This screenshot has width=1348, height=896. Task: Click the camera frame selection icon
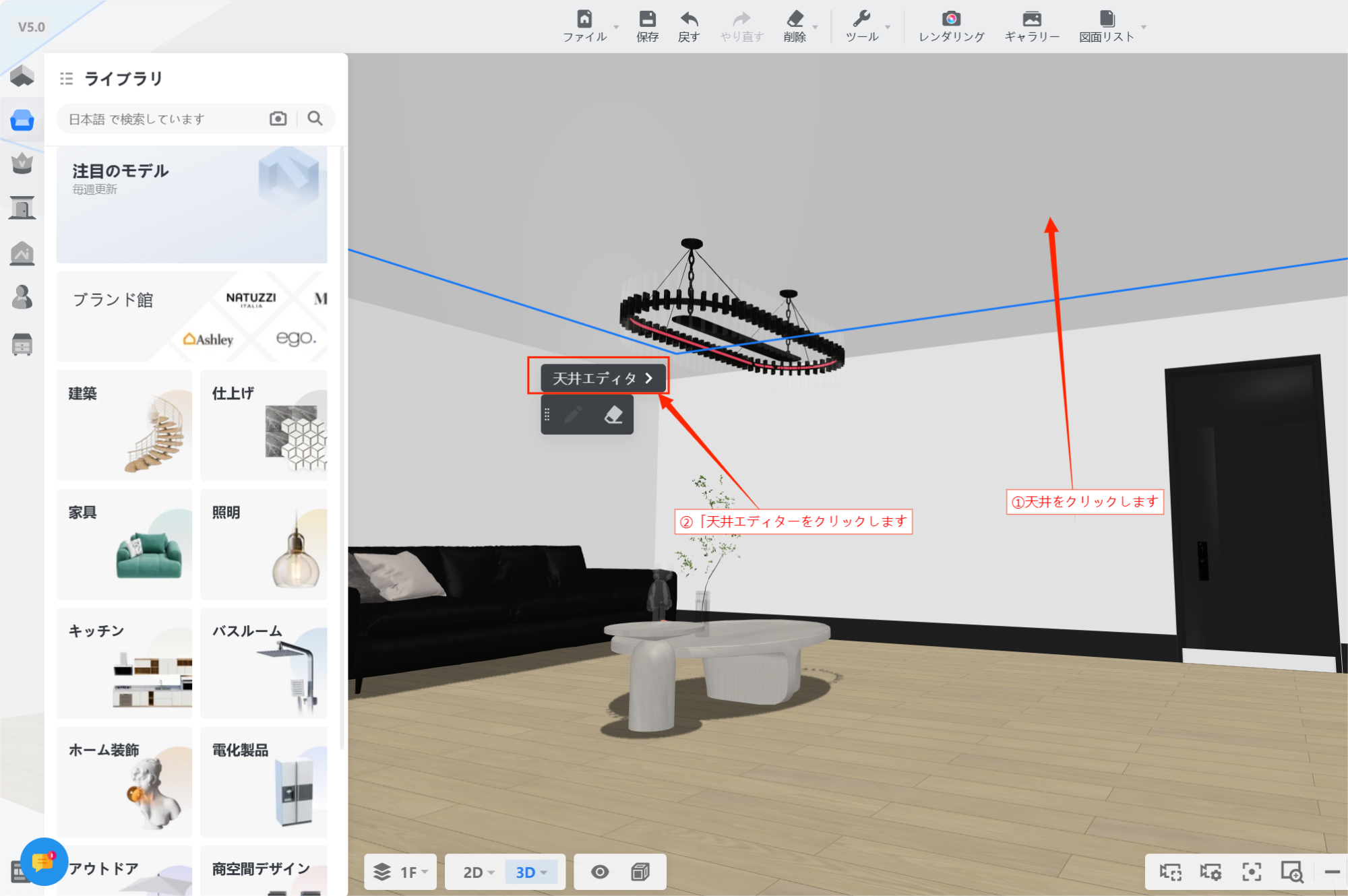click(1171, 872)
